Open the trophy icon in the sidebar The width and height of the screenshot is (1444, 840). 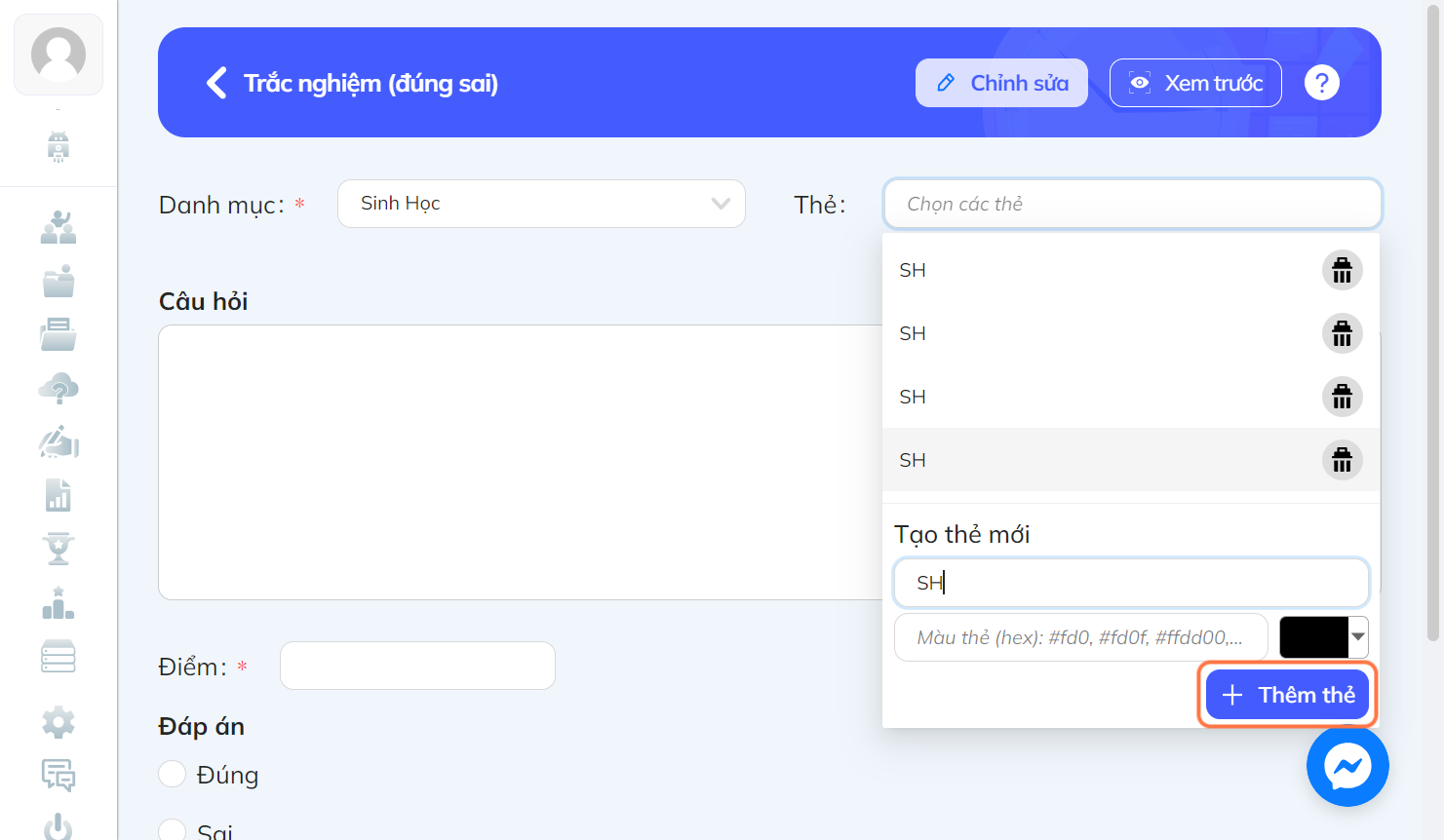59,549
